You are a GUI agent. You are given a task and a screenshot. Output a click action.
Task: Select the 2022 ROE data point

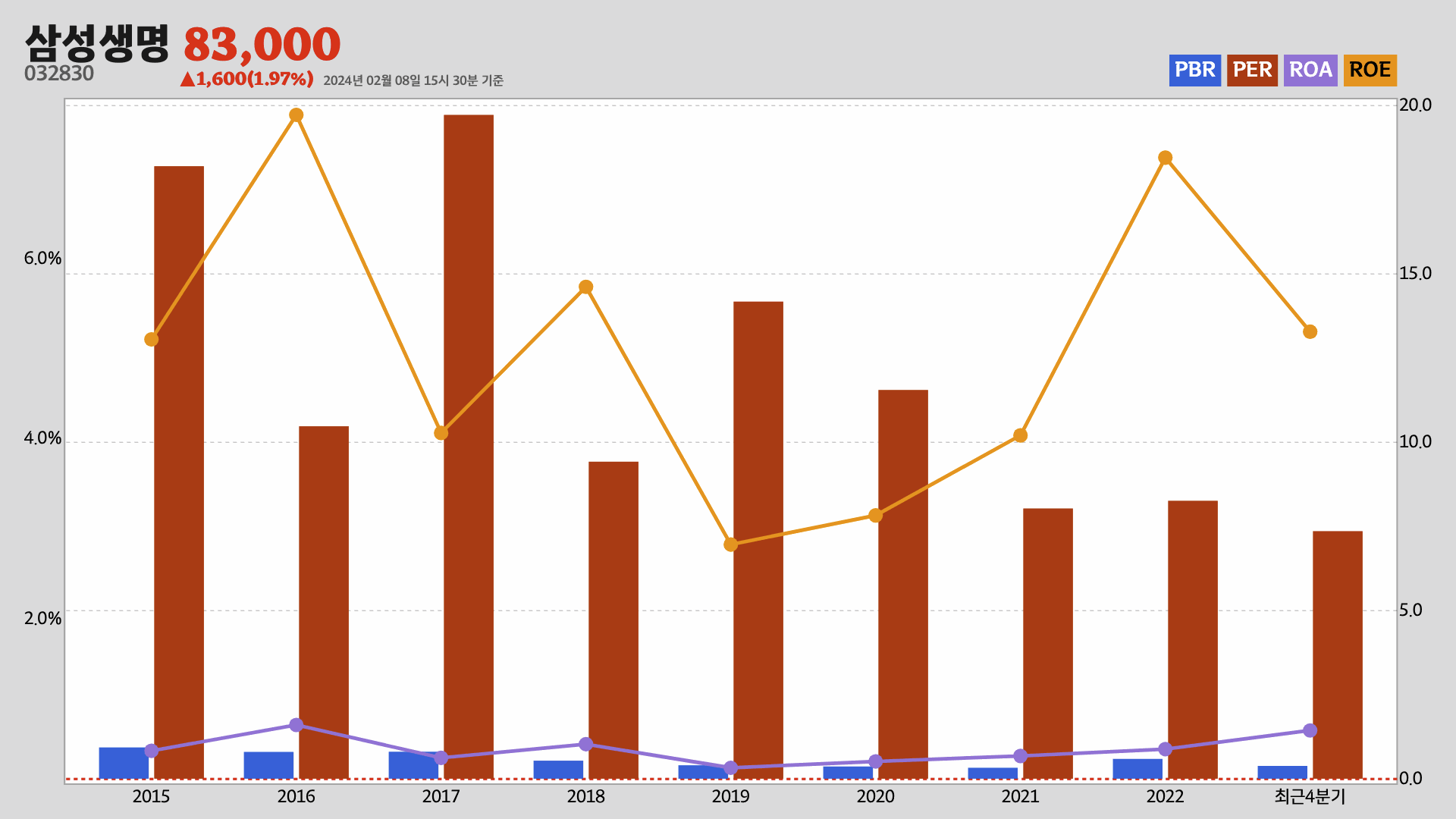[x=1166, y=158]
